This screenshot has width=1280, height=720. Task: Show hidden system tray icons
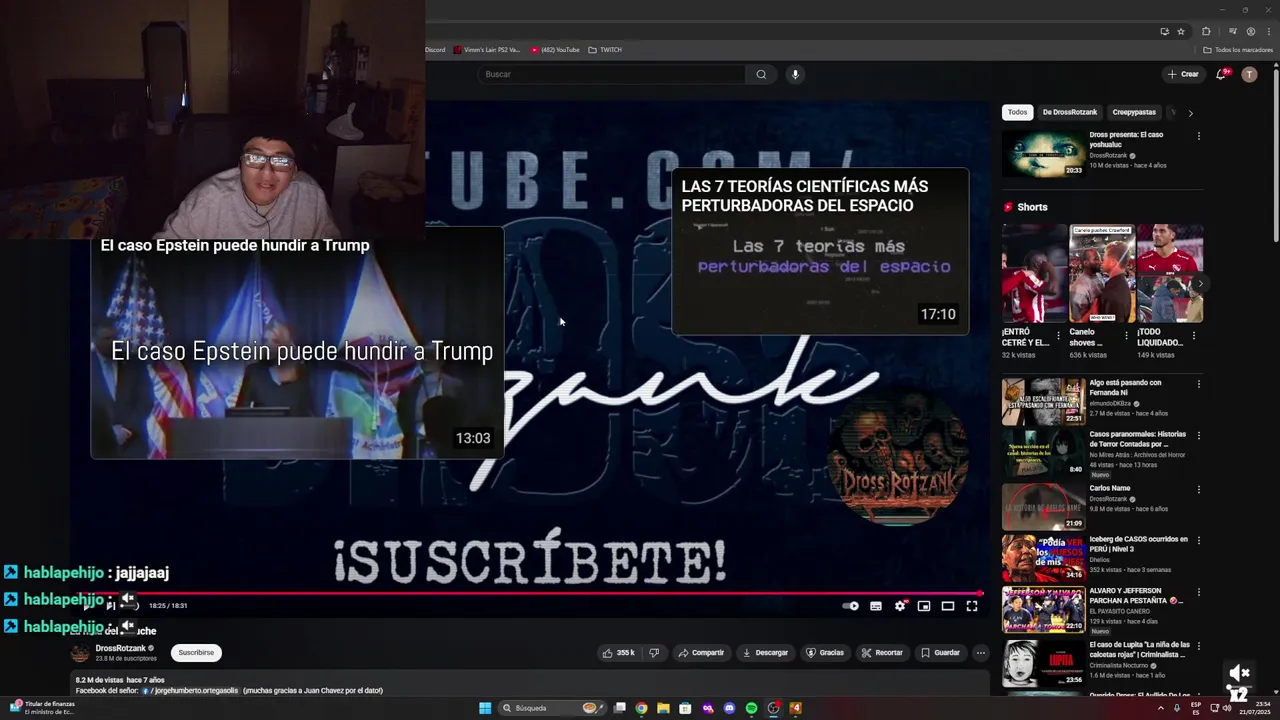tap(1160, 708)
